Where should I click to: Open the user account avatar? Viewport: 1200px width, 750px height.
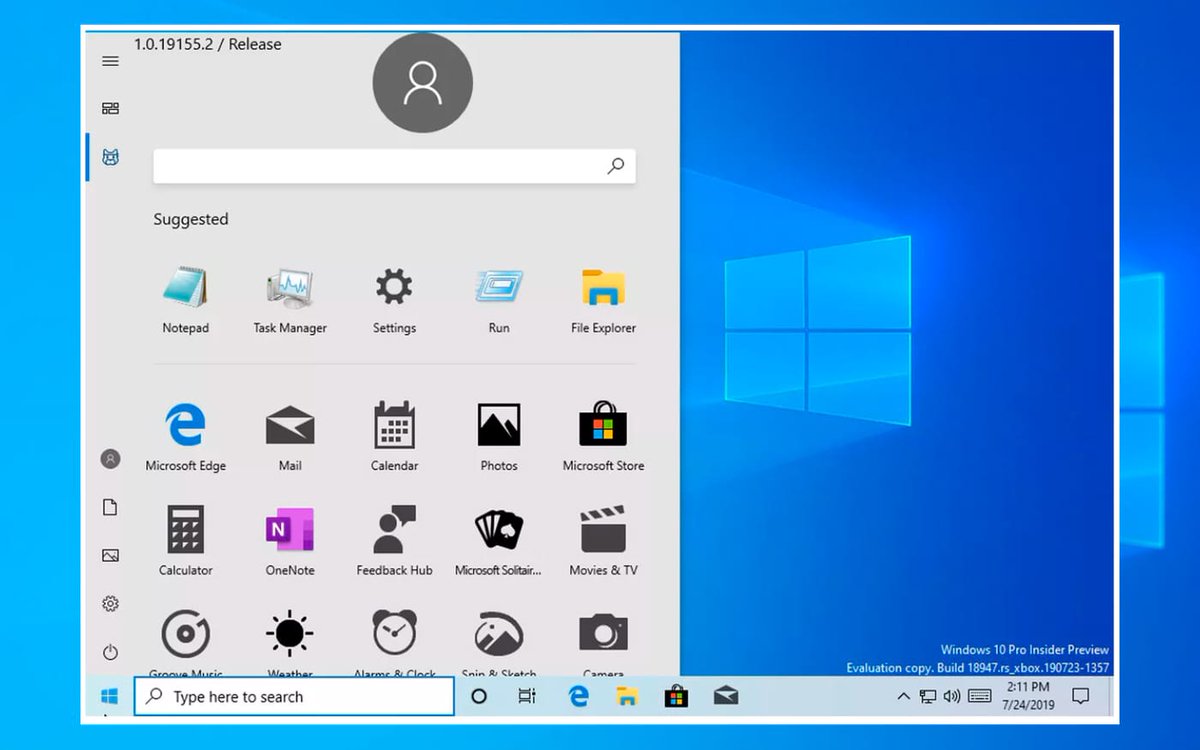(x=422, y=83)
